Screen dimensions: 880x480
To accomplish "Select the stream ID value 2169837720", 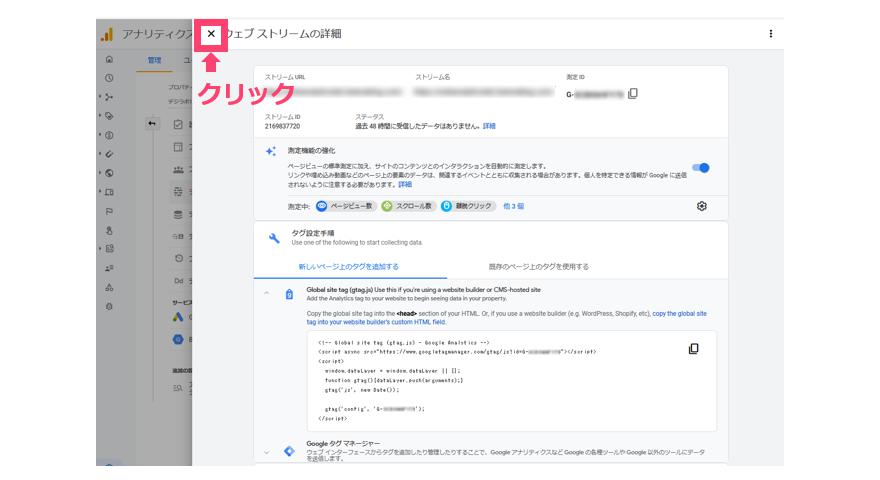I will click(x=282, y=126).
